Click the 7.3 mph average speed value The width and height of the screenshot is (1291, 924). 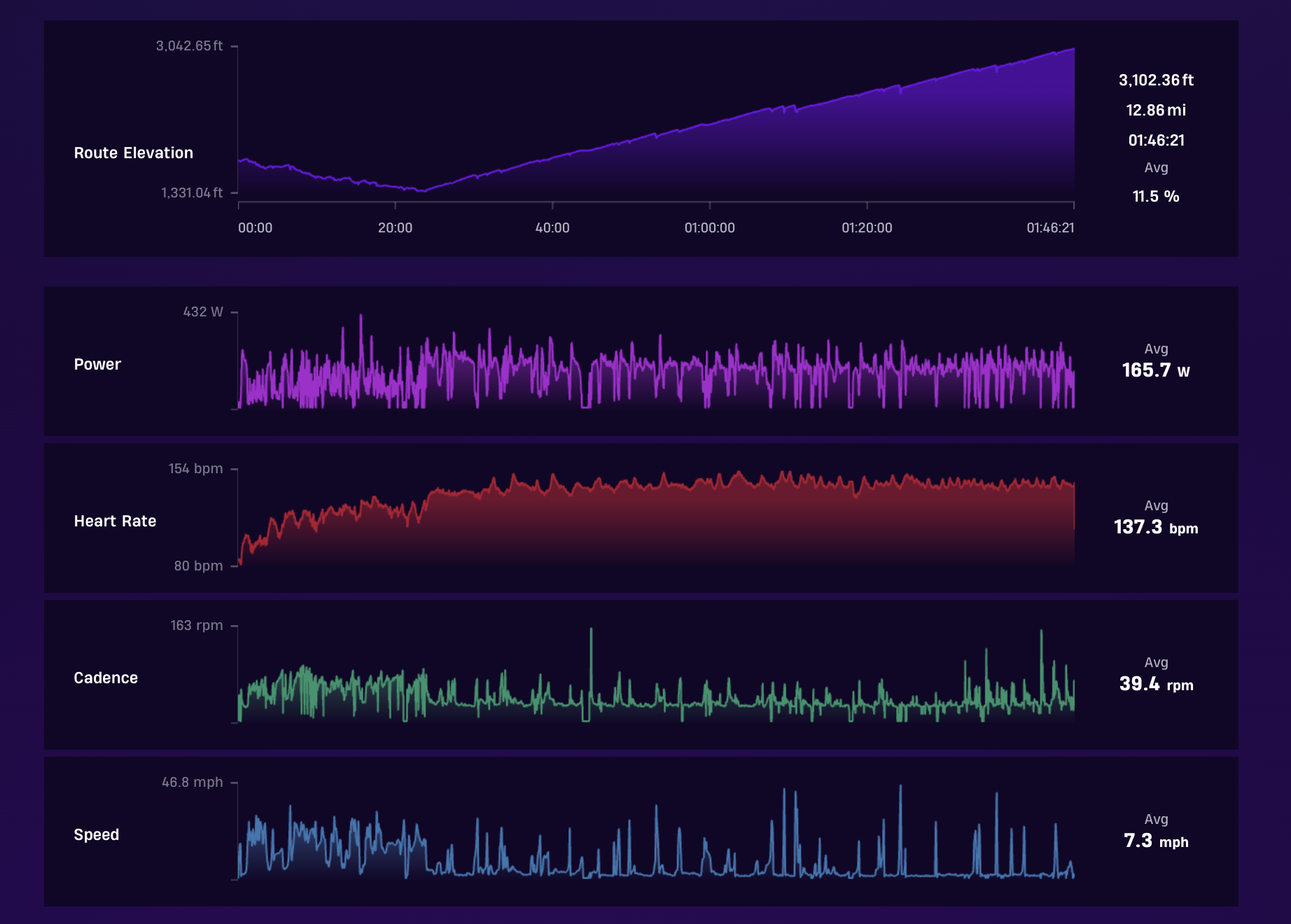coord(1156,840)
